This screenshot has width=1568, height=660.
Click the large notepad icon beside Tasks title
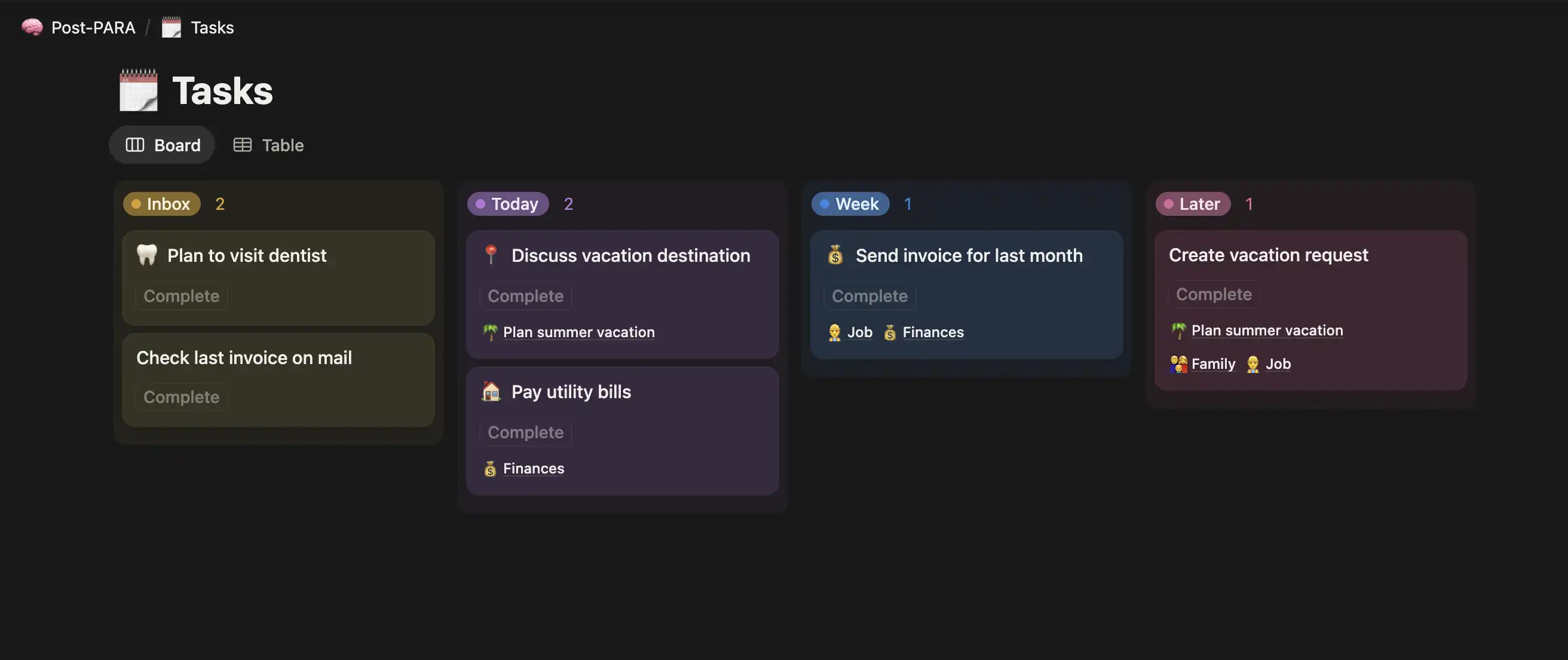(138, 91)
